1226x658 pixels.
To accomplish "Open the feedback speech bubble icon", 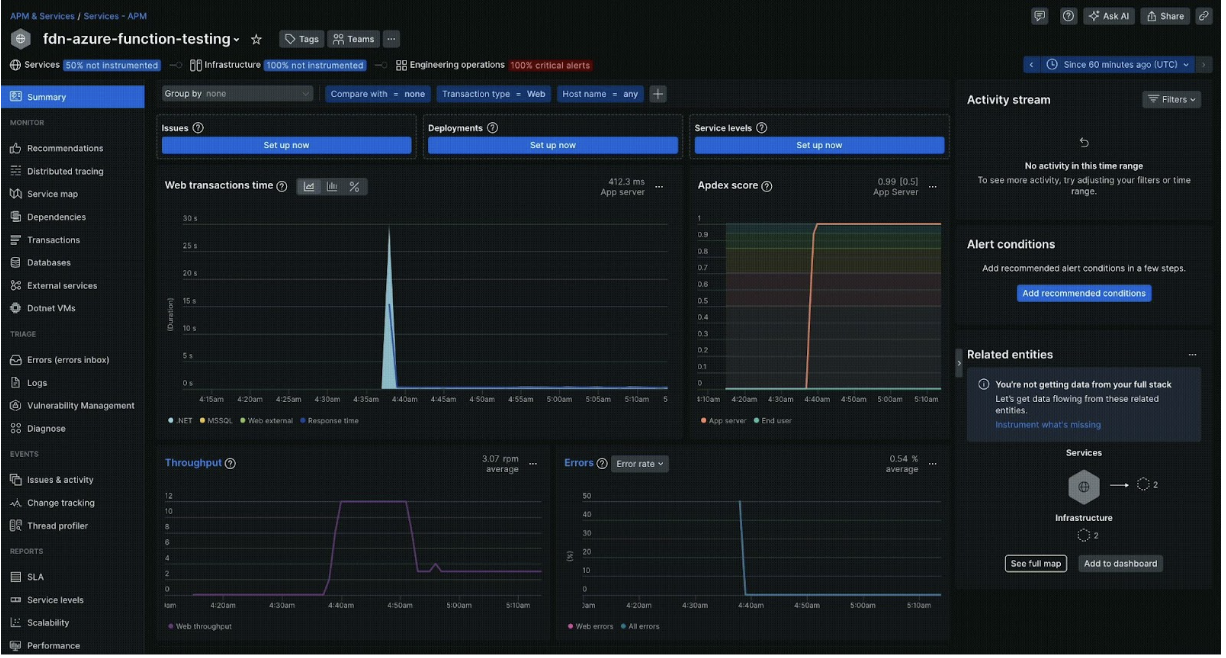I will pos(1040,15).
